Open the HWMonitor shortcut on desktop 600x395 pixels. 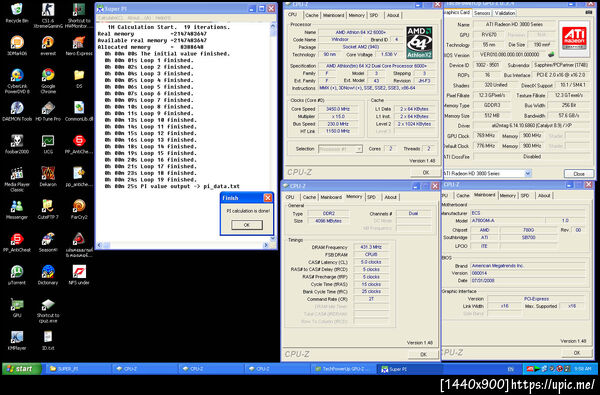pyautogui.click(x=79, y=15)
